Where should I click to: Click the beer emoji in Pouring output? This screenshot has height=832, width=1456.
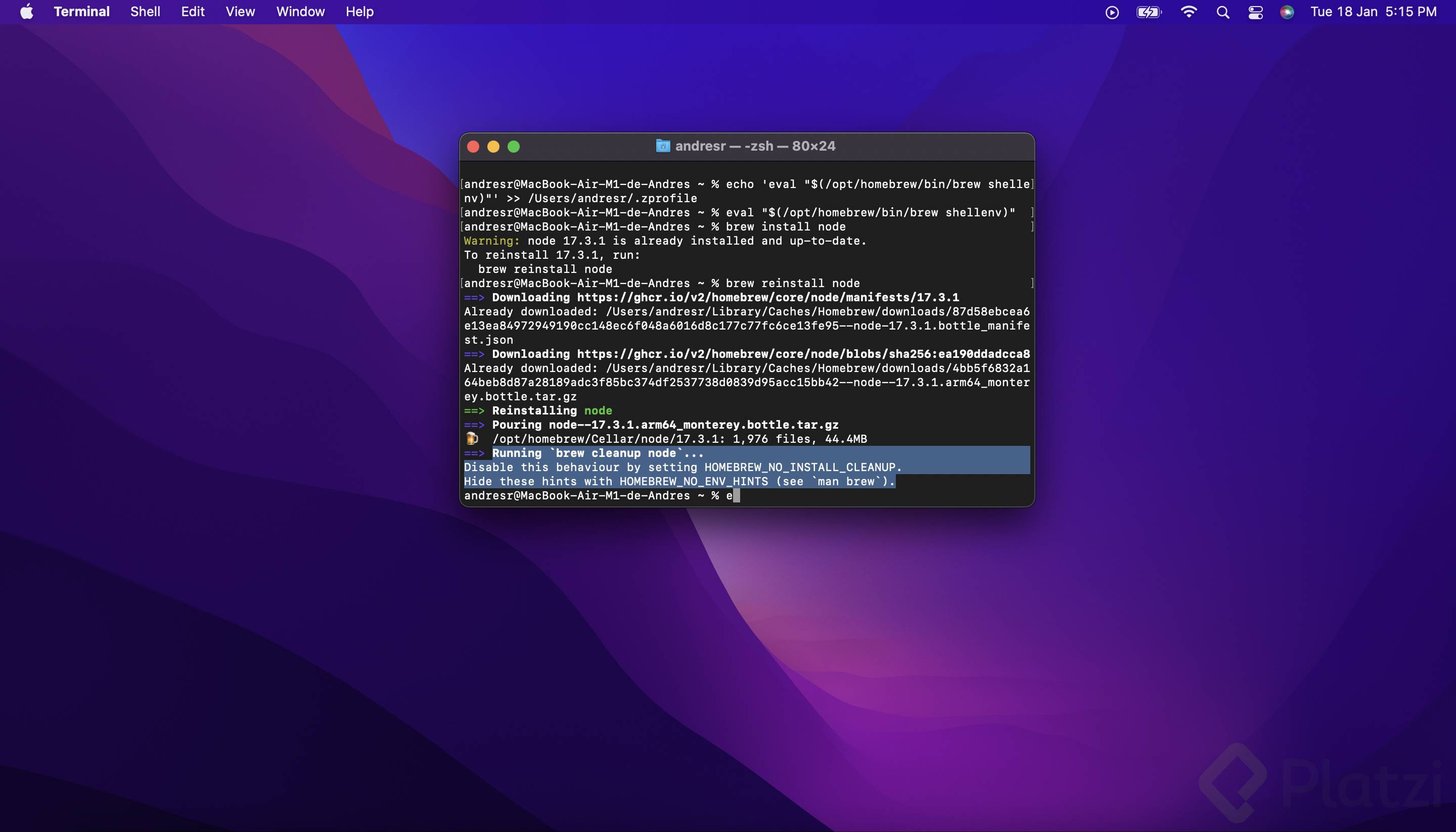pyautogui.click(x=472, y=439)
